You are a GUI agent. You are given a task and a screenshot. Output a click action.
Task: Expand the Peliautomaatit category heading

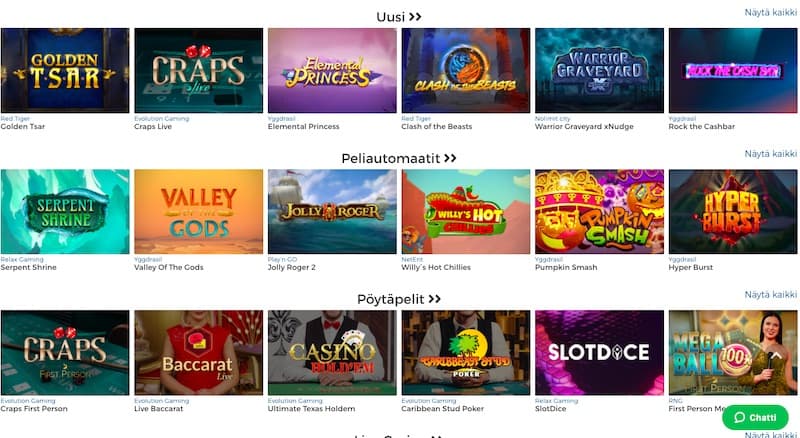(398, 158)
